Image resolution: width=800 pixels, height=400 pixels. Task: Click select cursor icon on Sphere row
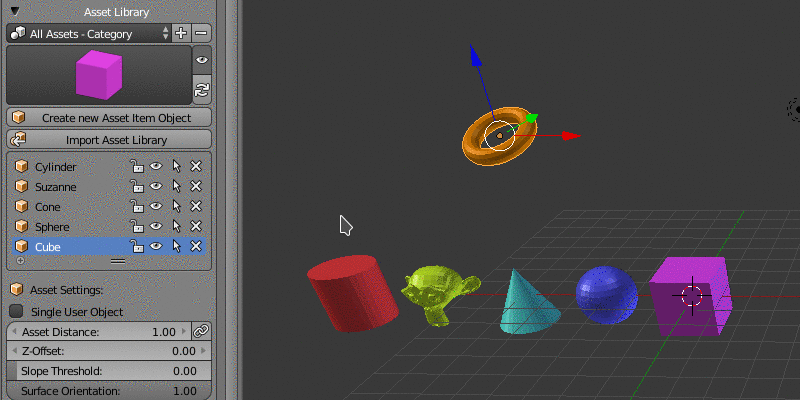pos(177,226)
